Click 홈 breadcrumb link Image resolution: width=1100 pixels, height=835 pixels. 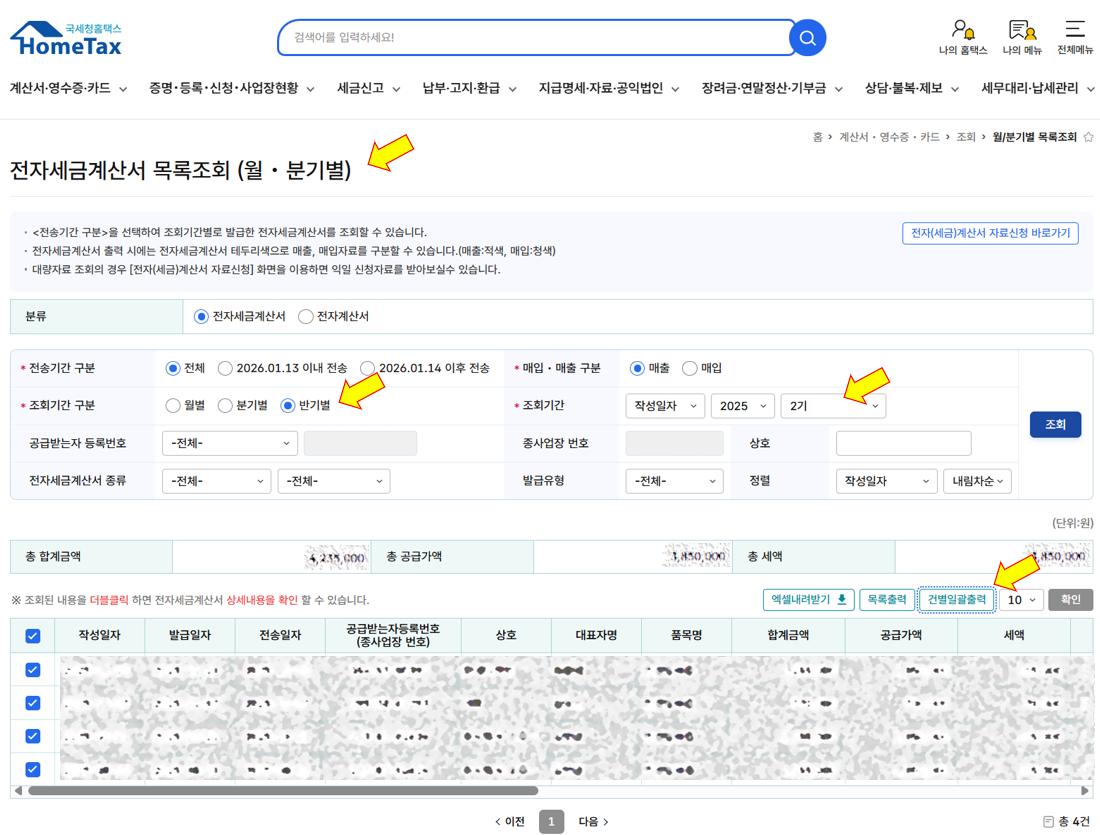[x=817, y=137]
